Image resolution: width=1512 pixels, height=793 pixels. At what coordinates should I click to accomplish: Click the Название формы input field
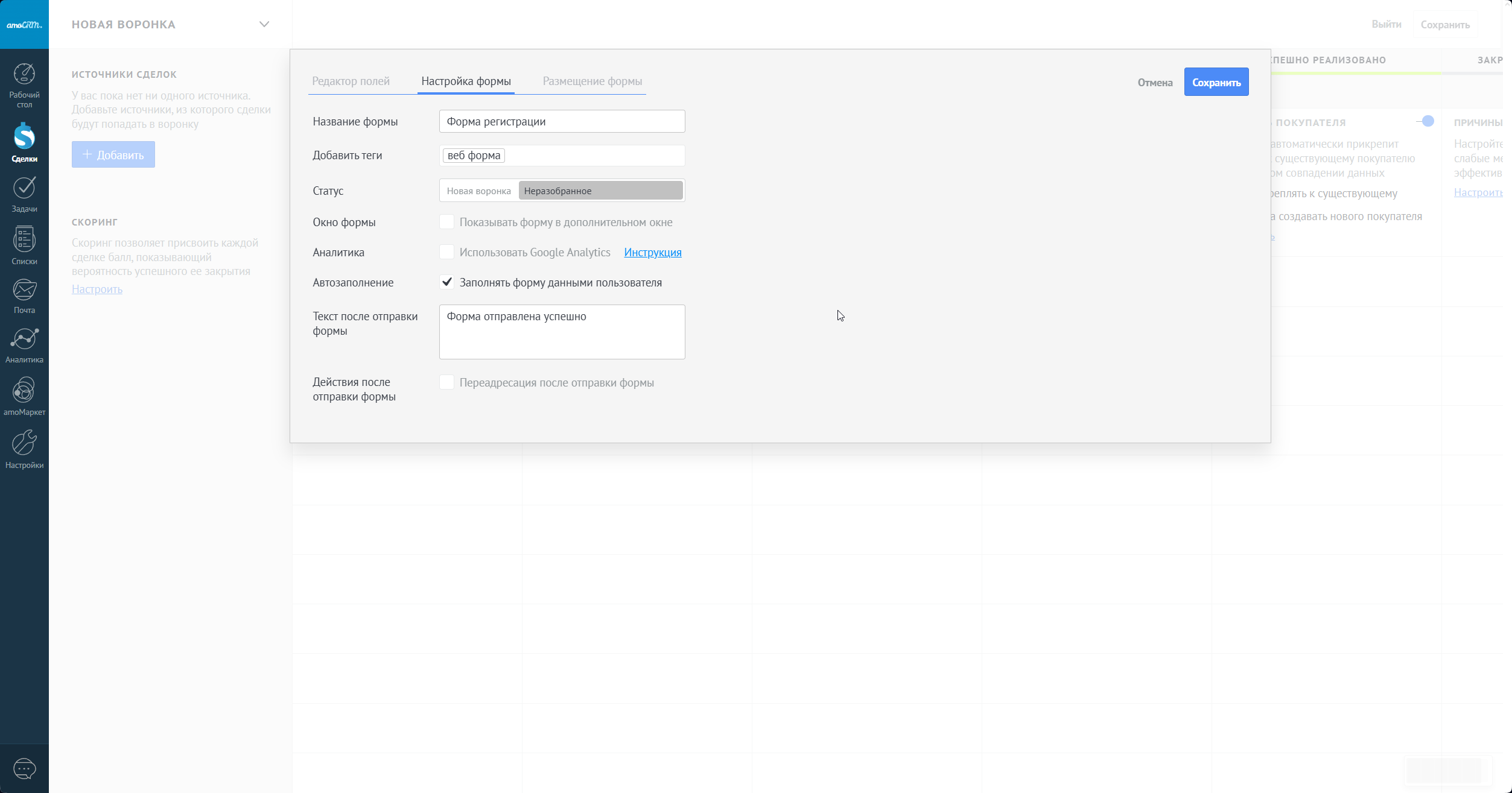[562, 121]
